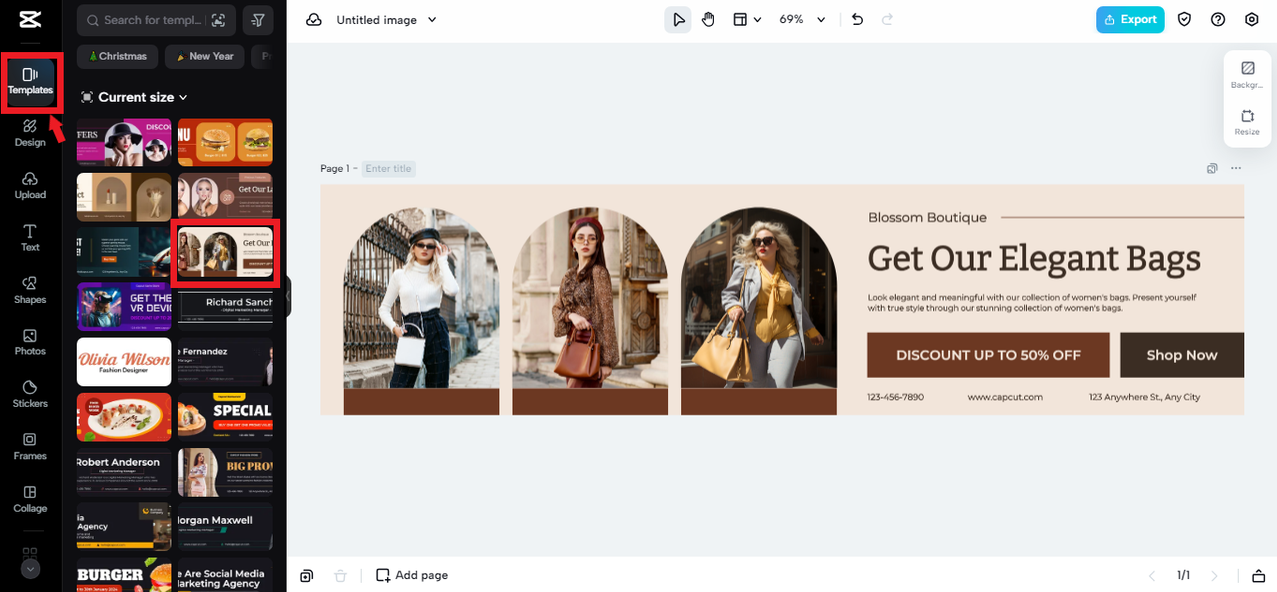Open the CapCut logo home menu
The height and width of the screenshot is (592, 1277).
[30, 19]
